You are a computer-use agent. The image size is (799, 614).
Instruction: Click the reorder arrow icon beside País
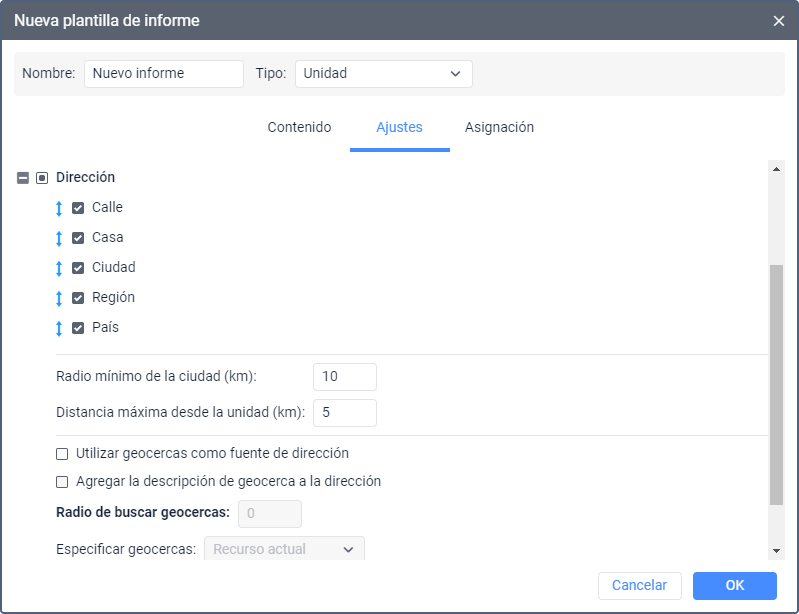click(59, 328)
